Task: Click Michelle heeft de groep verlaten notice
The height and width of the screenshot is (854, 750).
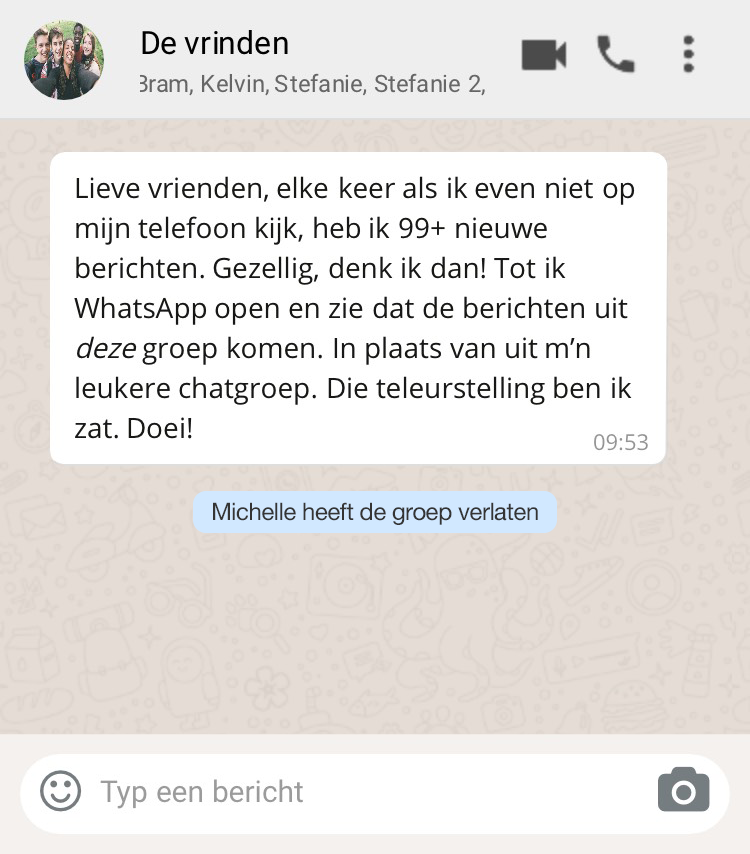Action: click(x=375, y=512)
